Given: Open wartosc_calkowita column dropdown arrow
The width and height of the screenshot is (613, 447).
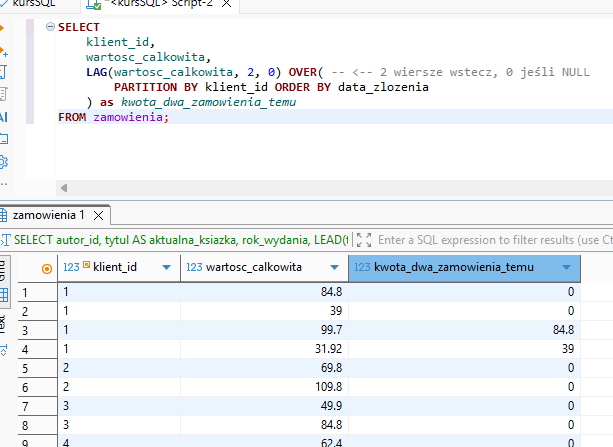Looking at the screenshot, I should (x=332, y=268).
